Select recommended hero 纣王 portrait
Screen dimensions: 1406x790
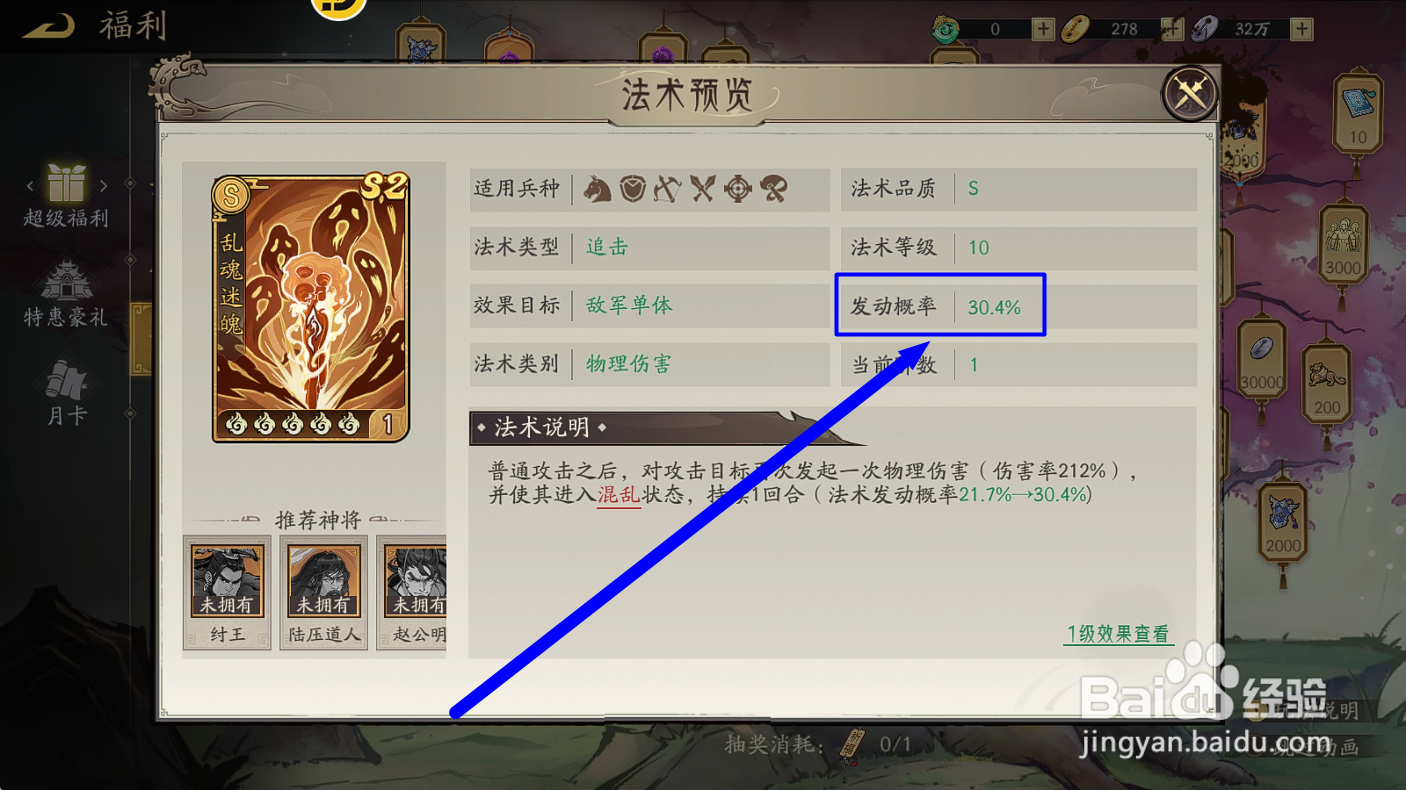(227, 593)
